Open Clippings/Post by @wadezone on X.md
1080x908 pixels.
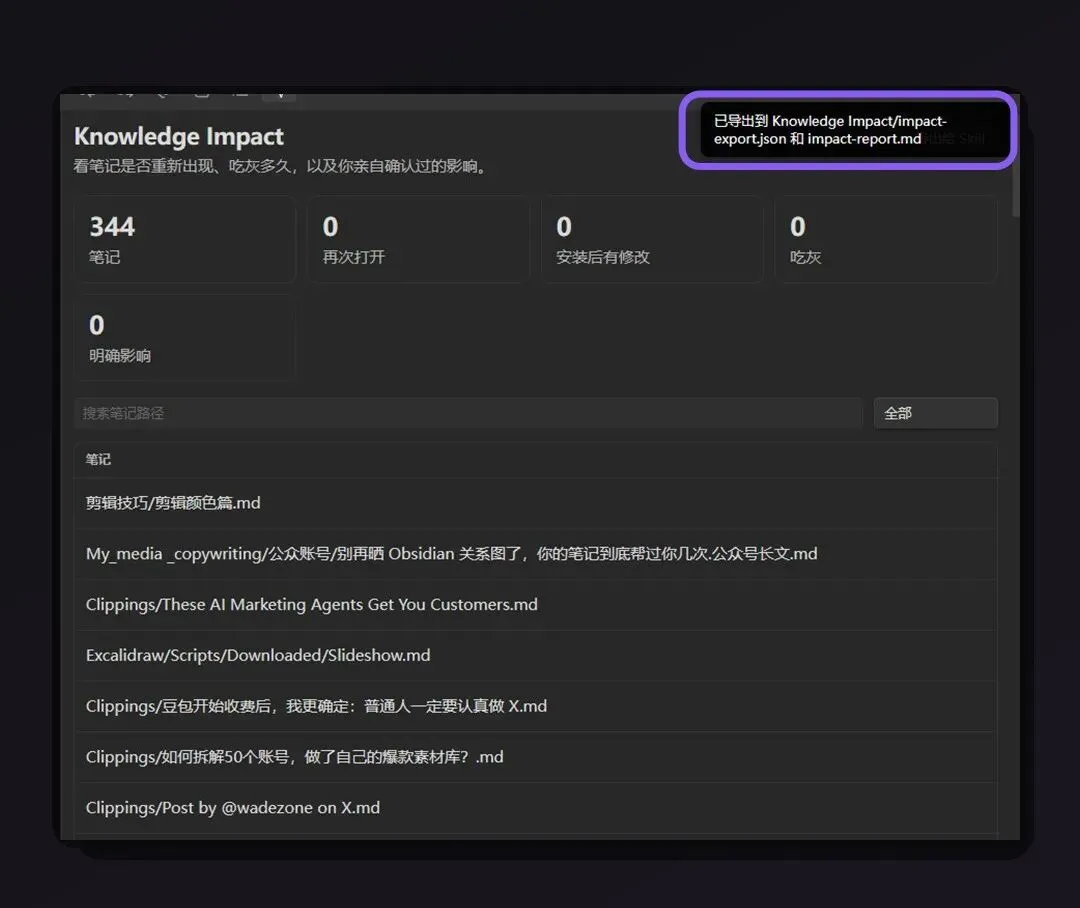point(536,807)
